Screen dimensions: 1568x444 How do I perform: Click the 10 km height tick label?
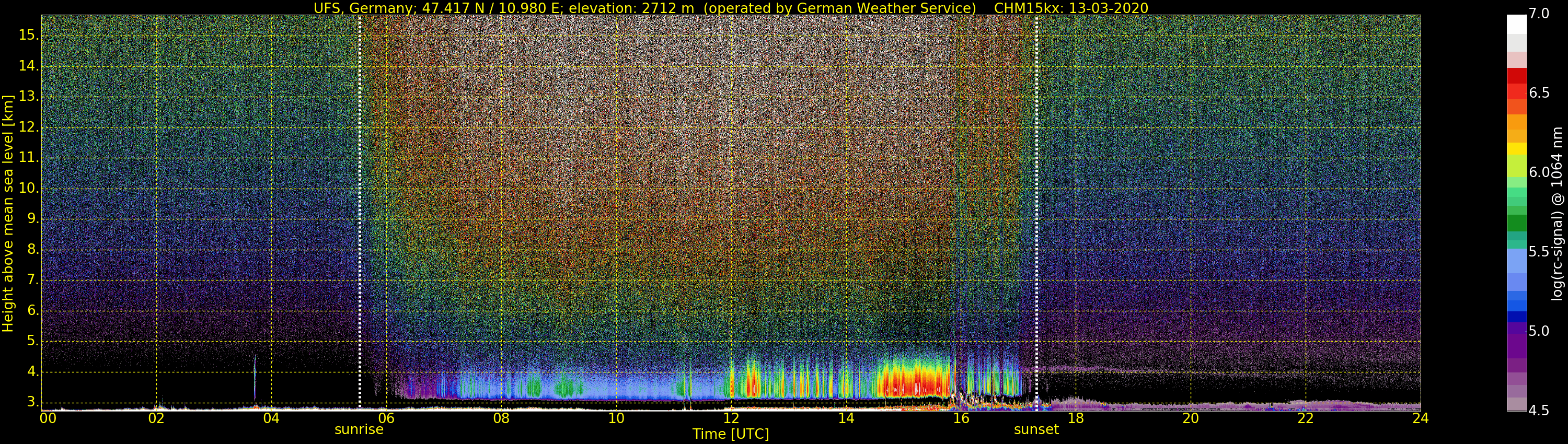point(28,189)
